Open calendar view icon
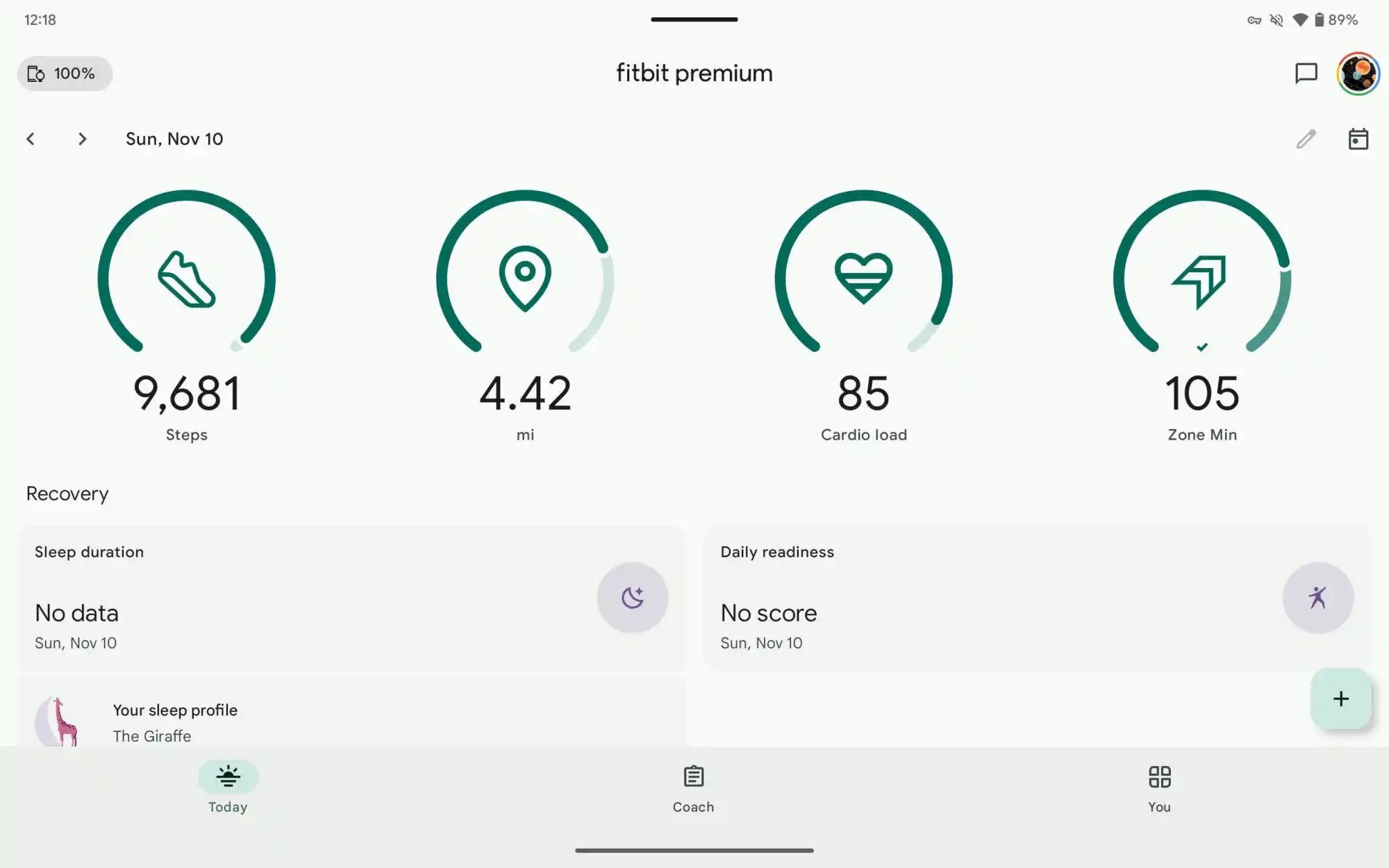The width and height of the screenshot is (1389, 868). pos(1357,138)
